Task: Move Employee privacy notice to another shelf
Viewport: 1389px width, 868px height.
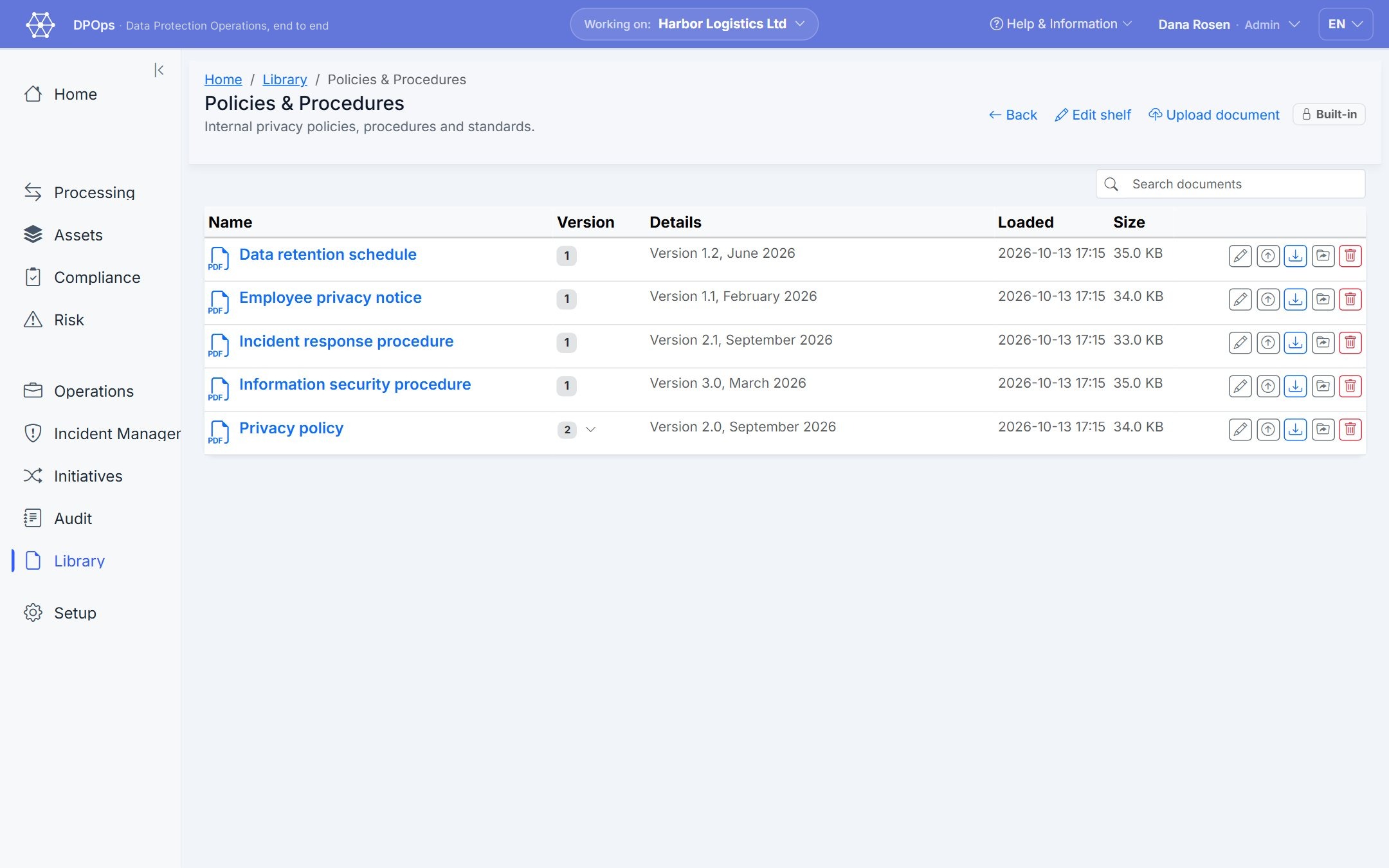Action: (1323, 299)
